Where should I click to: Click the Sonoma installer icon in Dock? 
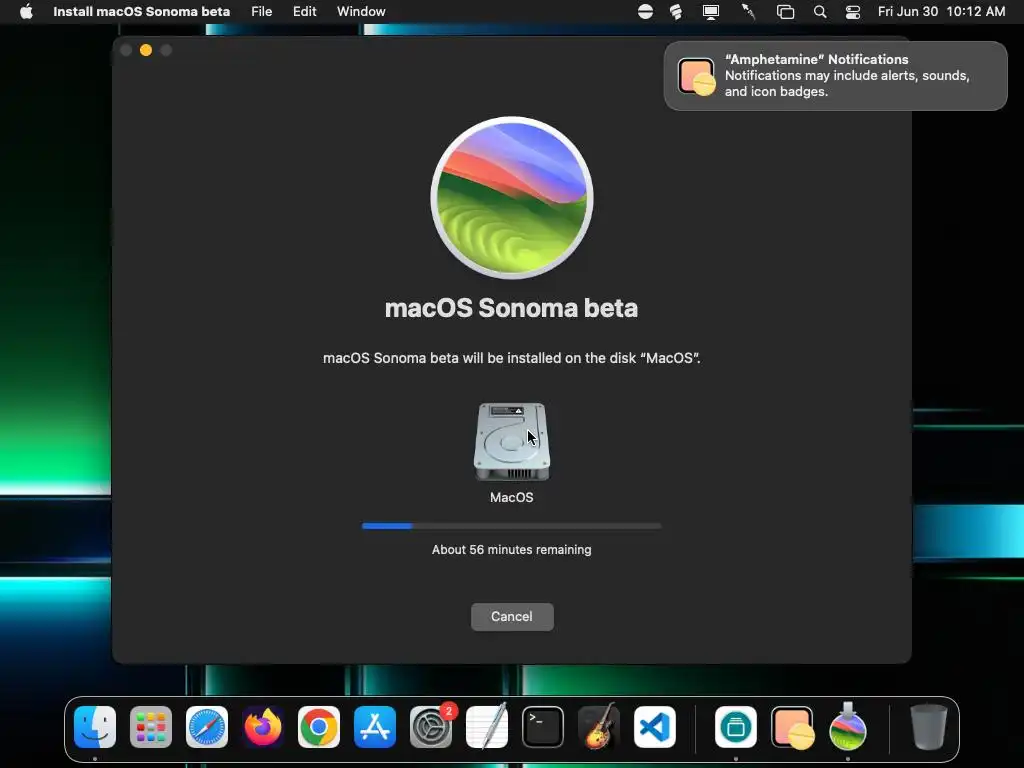848,727
